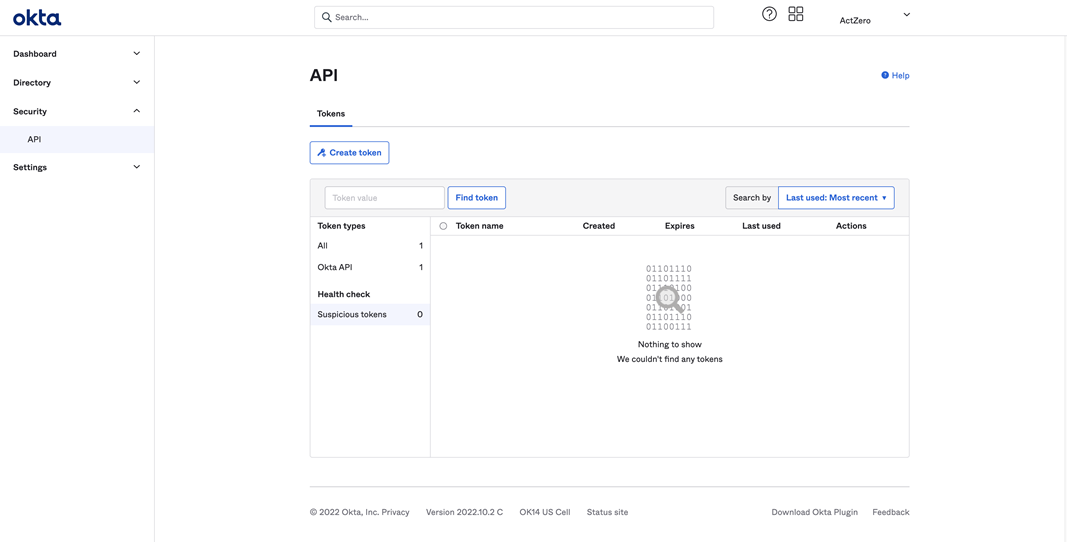This screenshot has height=542, width=1067.
Task: Click the Create token button
Action: 349,153
